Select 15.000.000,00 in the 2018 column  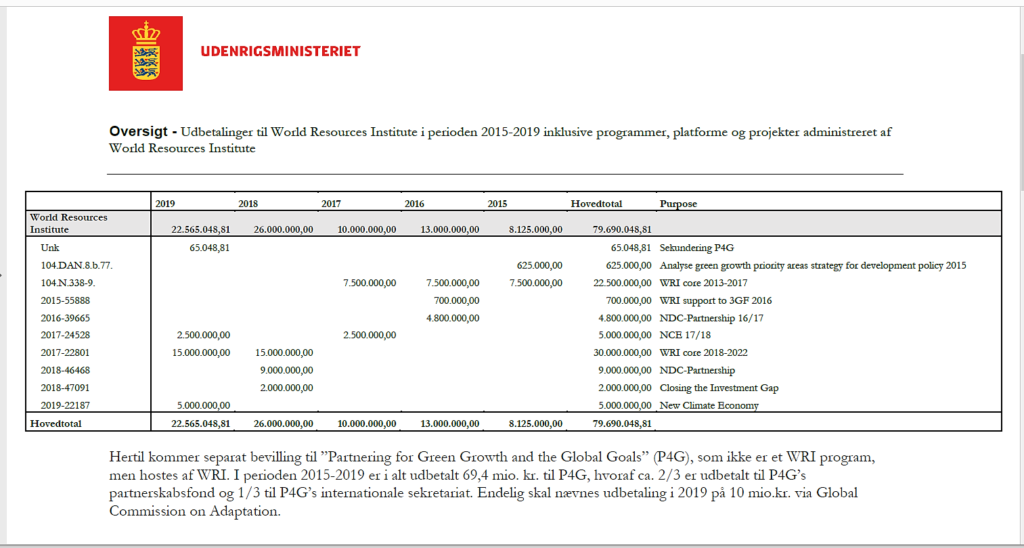(283, 353)
